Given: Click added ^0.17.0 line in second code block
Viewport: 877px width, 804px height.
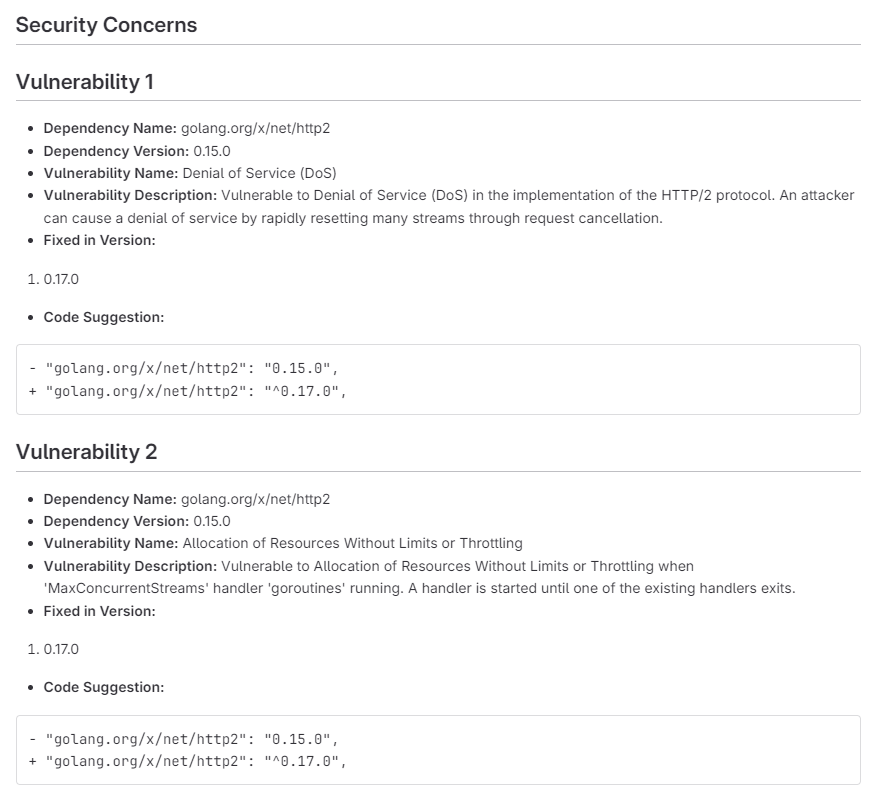Looking at the screenshot, I should tap(188, 761).
